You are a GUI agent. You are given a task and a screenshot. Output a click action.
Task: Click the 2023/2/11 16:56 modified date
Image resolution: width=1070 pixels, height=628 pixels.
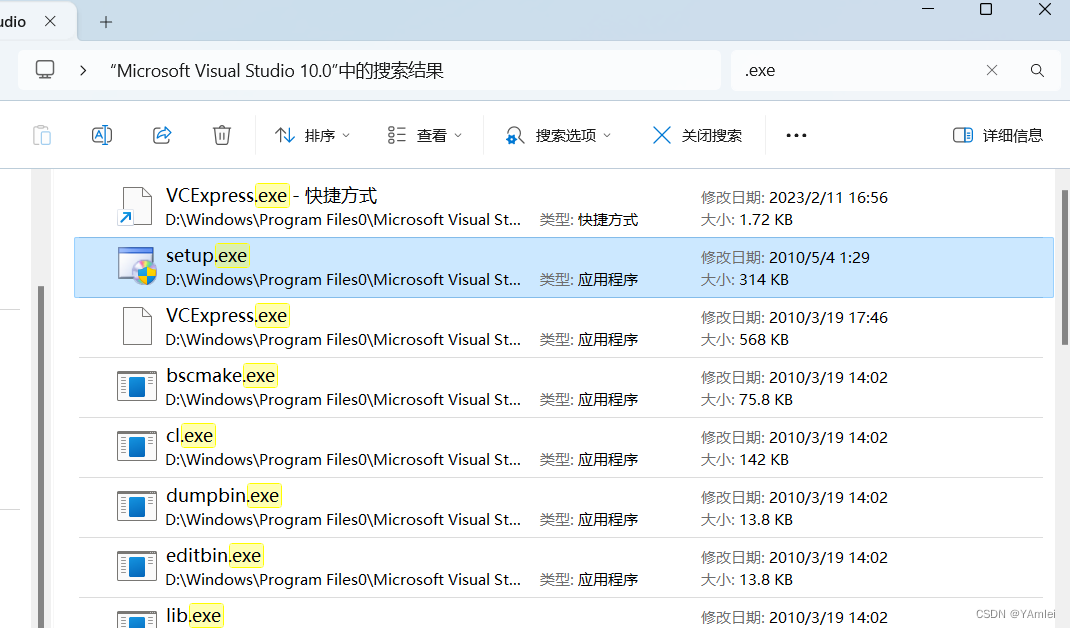click(x=828, y=198)
